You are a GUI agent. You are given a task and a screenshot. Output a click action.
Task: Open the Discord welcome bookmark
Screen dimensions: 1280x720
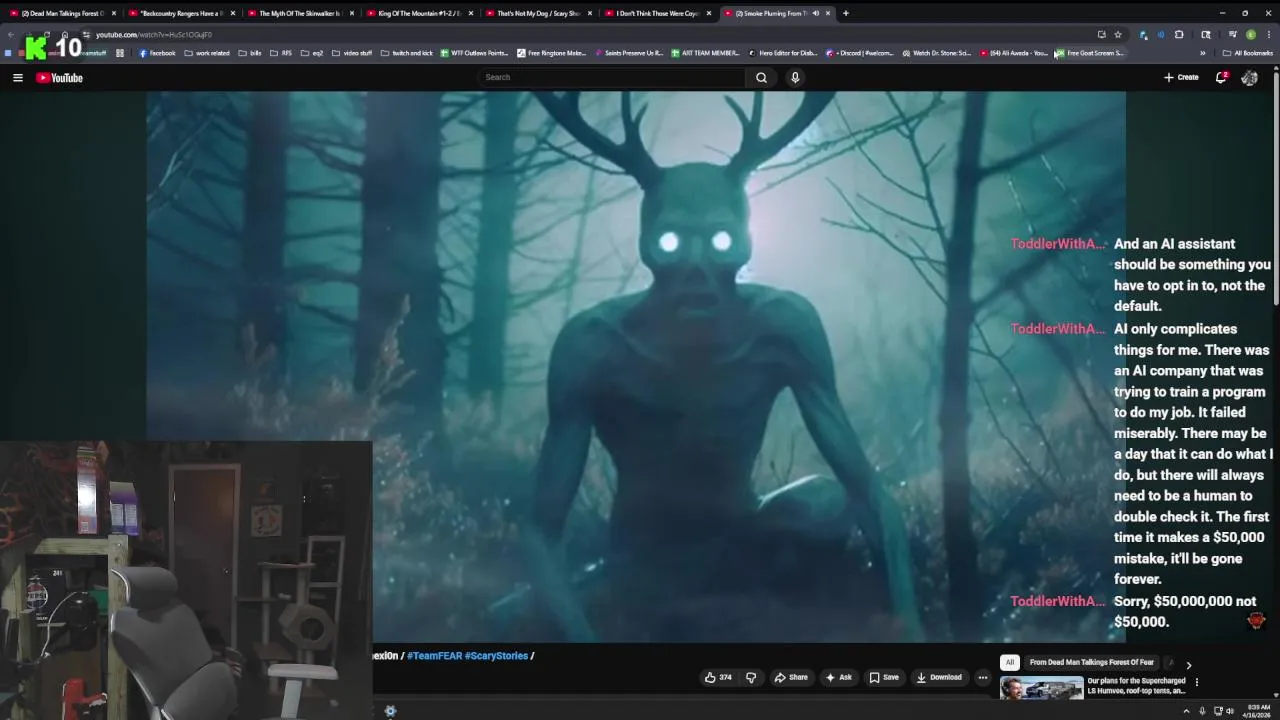(859, 53)
